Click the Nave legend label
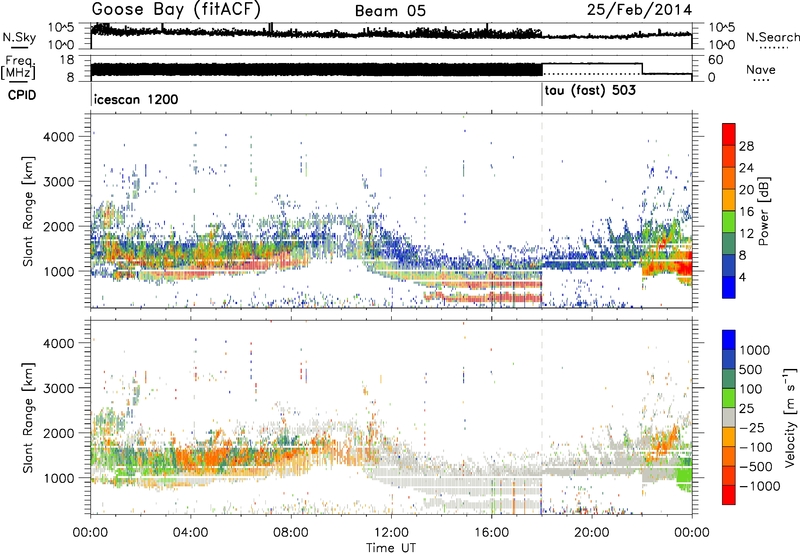 (x=761, y=70)
